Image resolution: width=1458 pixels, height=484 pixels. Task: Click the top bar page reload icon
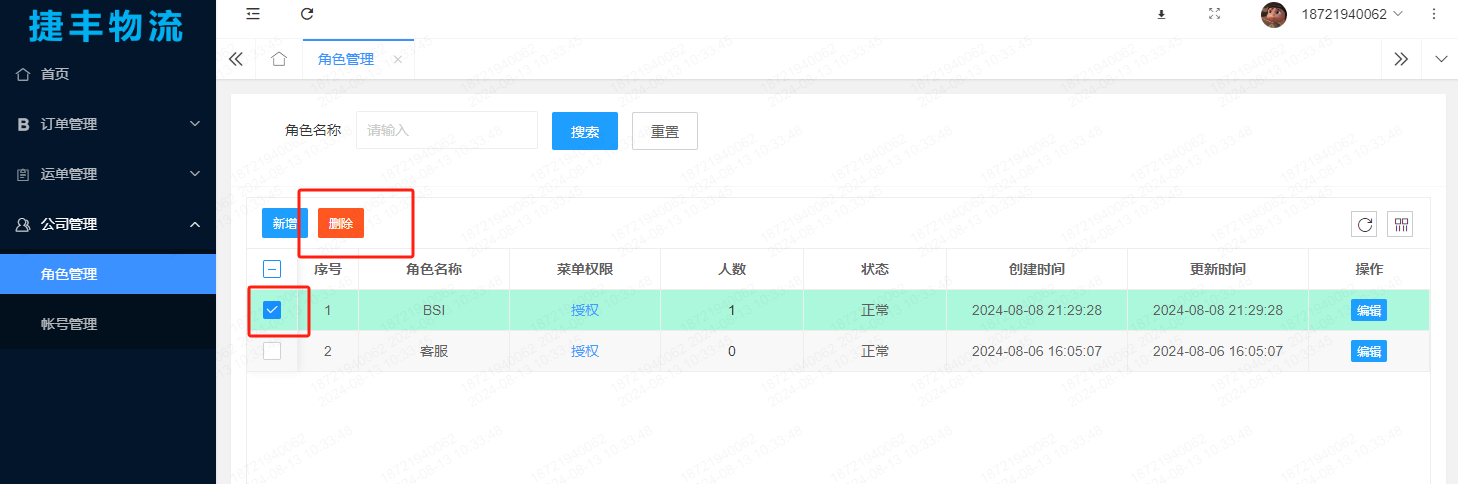[307, 13]
